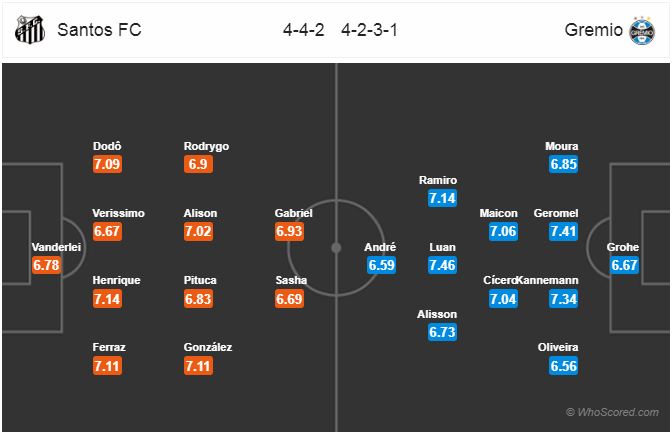Open Oliveira's 6.56 rating badge
Screen dimensions: 672x432
pos(561,366)
